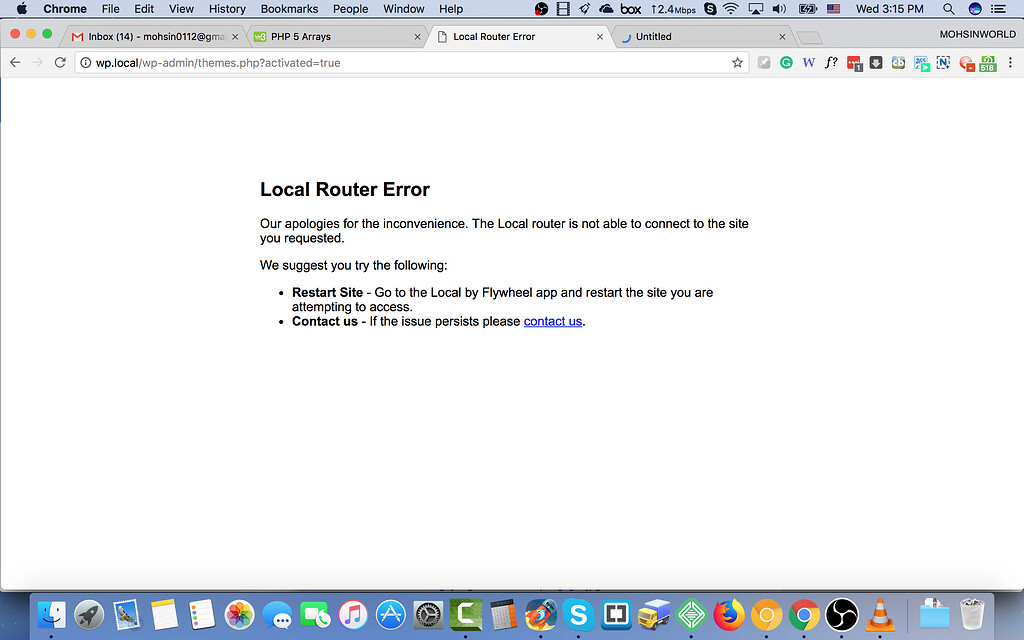Open the Nimbus screenshot extension

coord(943,62)
